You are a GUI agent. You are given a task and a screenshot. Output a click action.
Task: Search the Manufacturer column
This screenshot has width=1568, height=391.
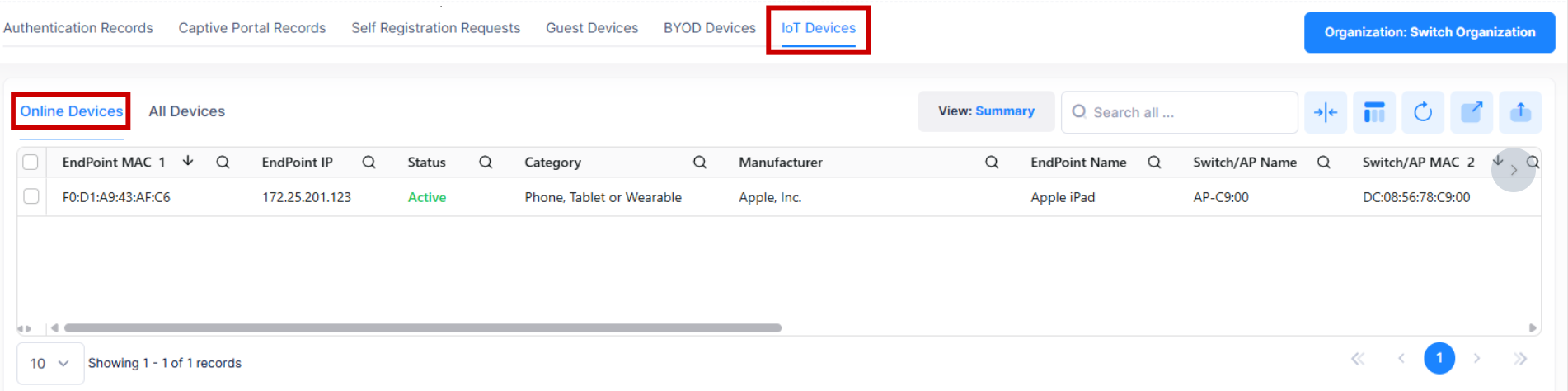[991, 163]
